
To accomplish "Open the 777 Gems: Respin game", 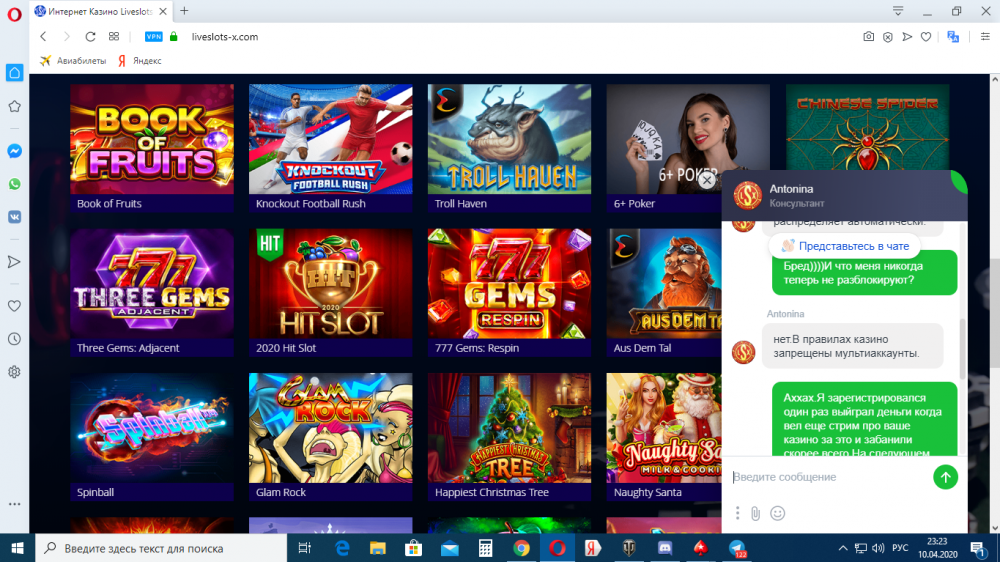I will tap(509, 292).
